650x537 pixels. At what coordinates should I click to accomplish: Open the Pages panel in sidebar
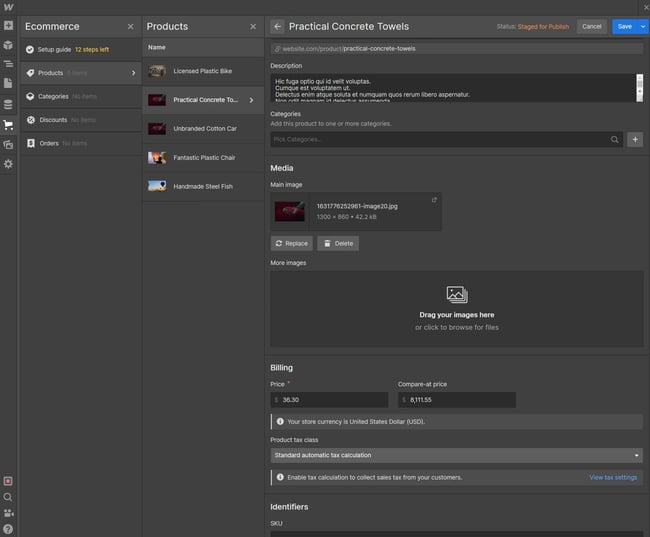click(8, 83)
